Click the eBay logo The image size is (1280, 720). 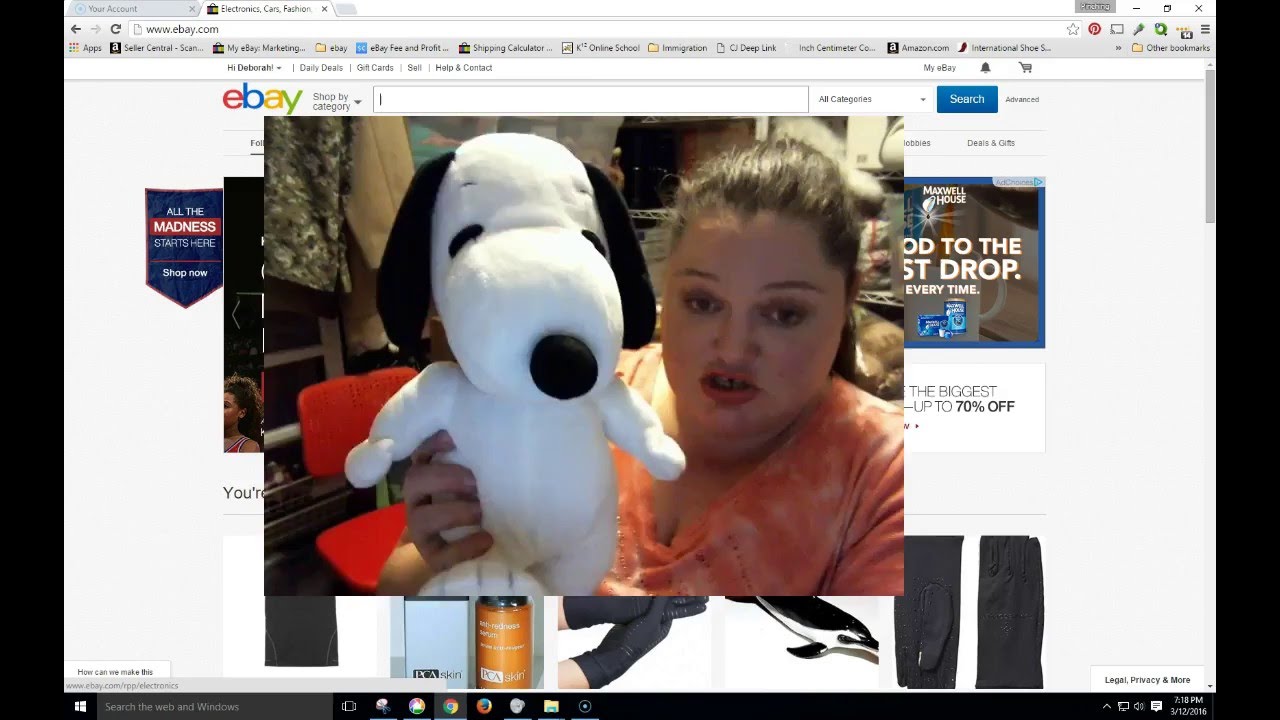pos(262,99)
